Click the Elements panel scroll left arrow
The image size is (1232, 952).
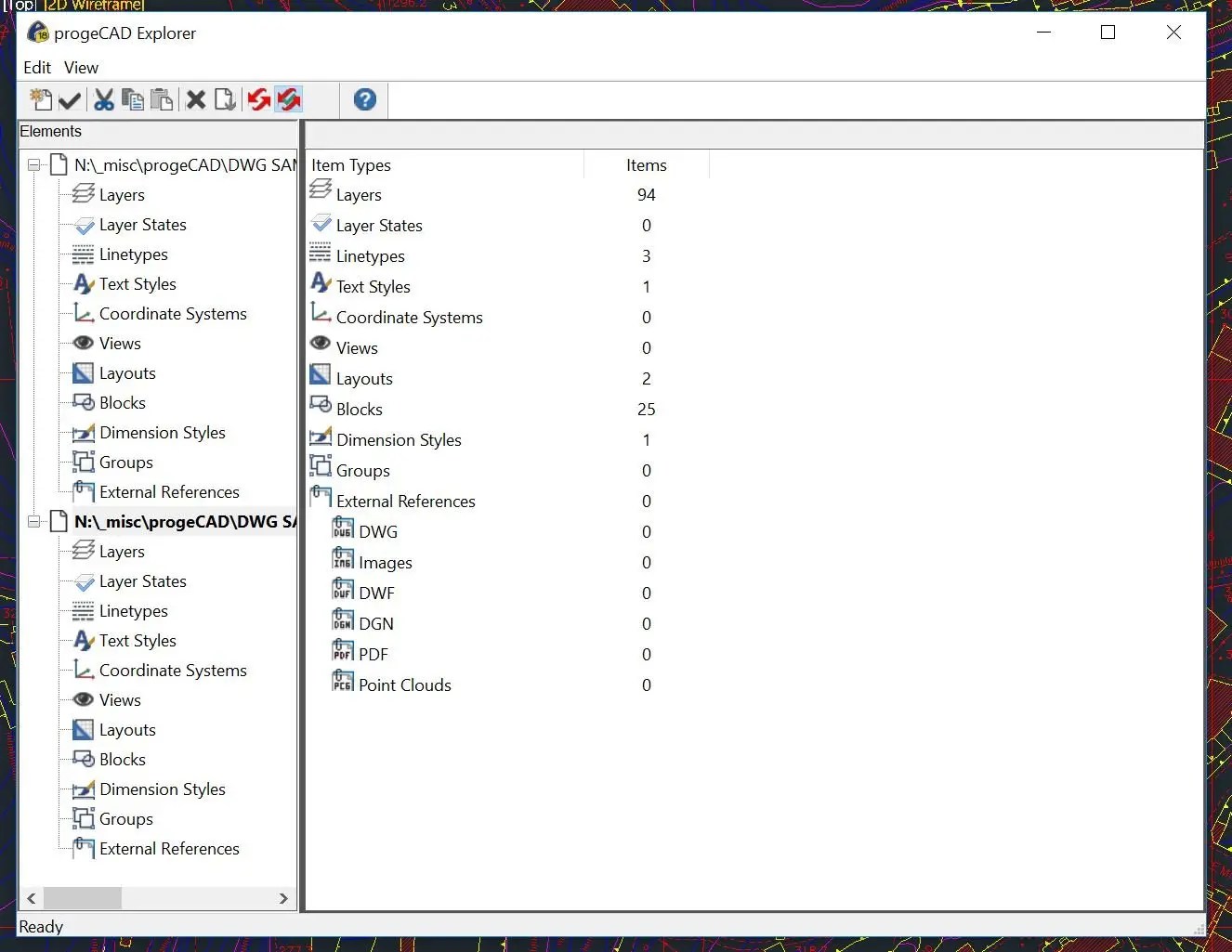(x=32, y=898)
